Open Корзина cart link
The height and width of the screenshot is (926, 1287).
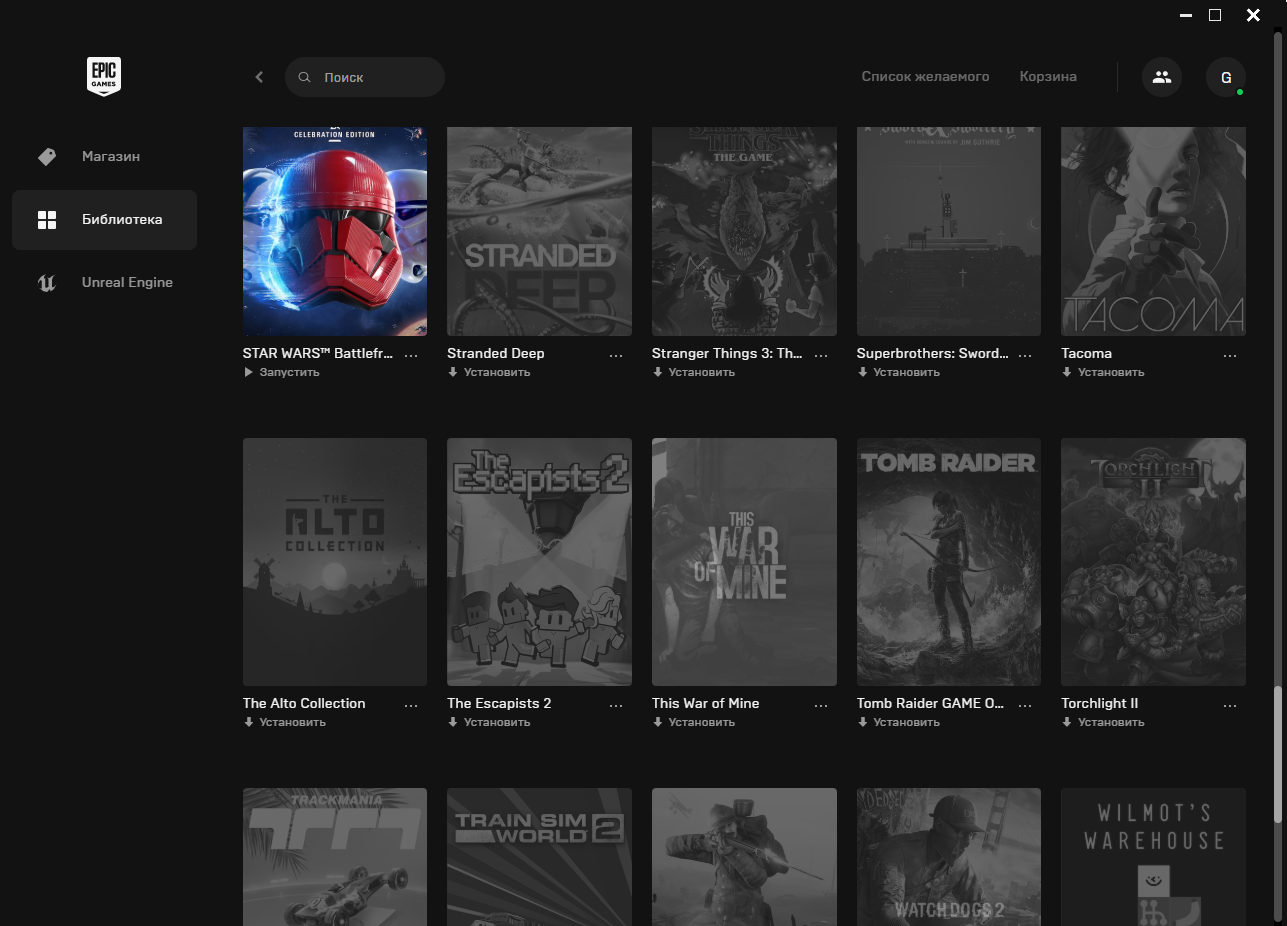(1048, 77)
